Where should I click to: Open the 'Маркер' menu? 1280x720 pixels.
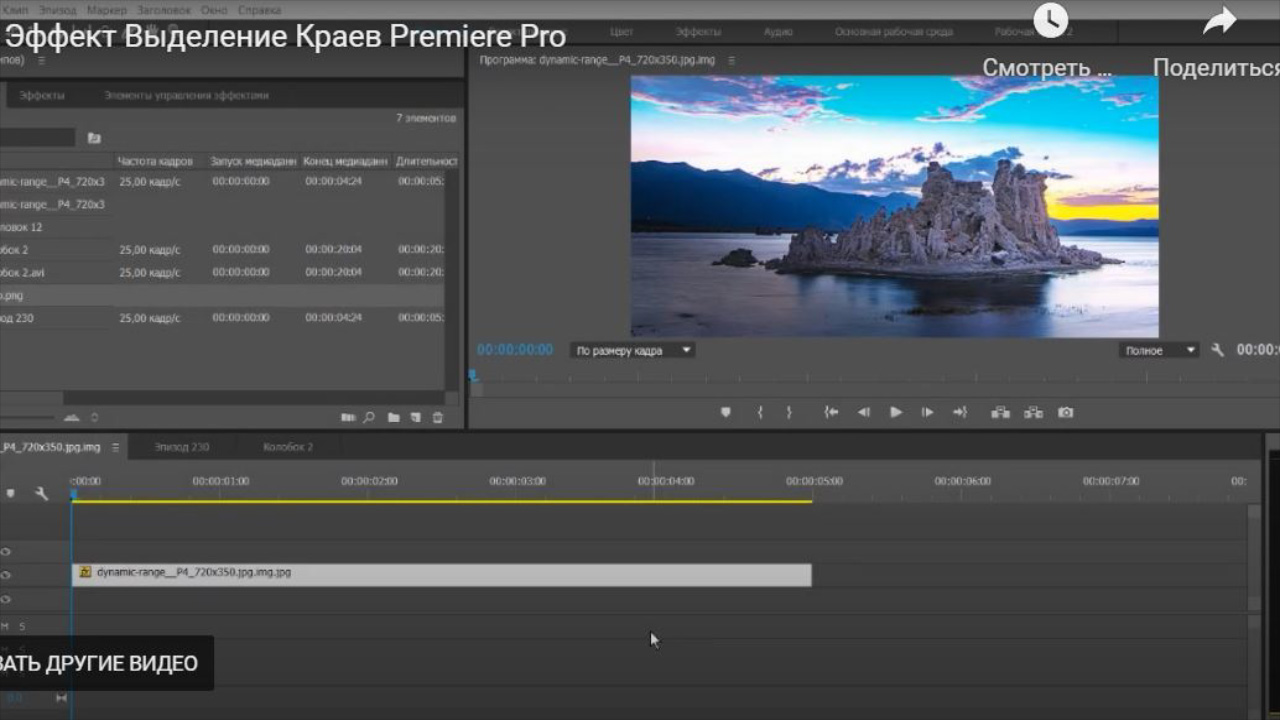pos(106,10)
